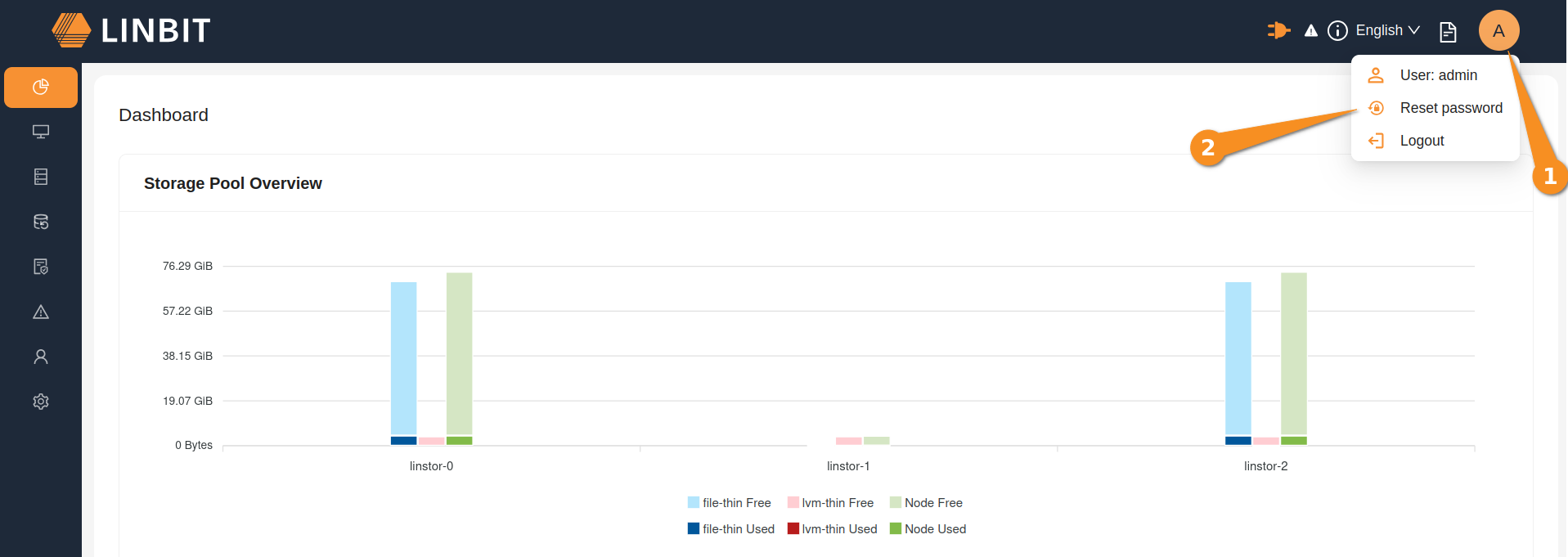Screen dimensions: 1568x557
Task: Click the info circle icon in header
Action: [x=1337, y=30]
